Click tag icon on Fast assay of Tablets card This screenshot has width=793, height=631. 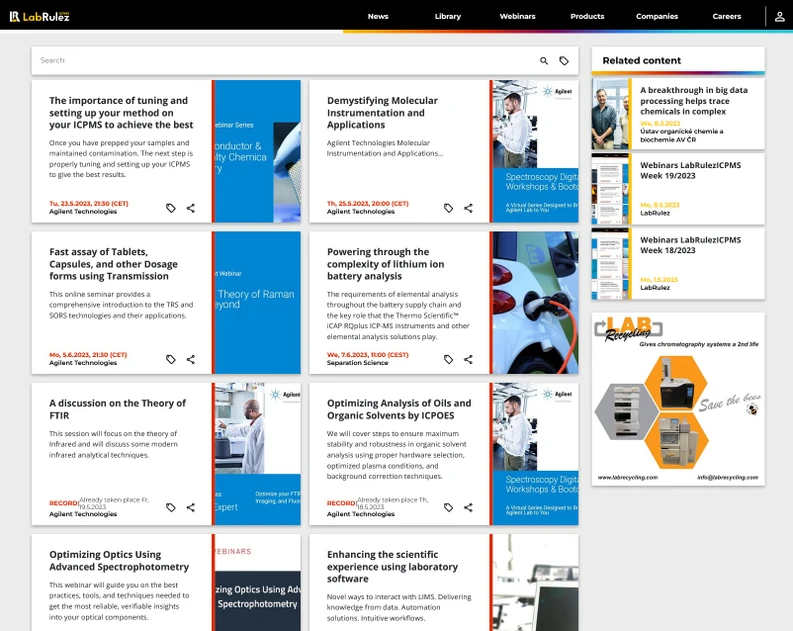tap(171, 359)
